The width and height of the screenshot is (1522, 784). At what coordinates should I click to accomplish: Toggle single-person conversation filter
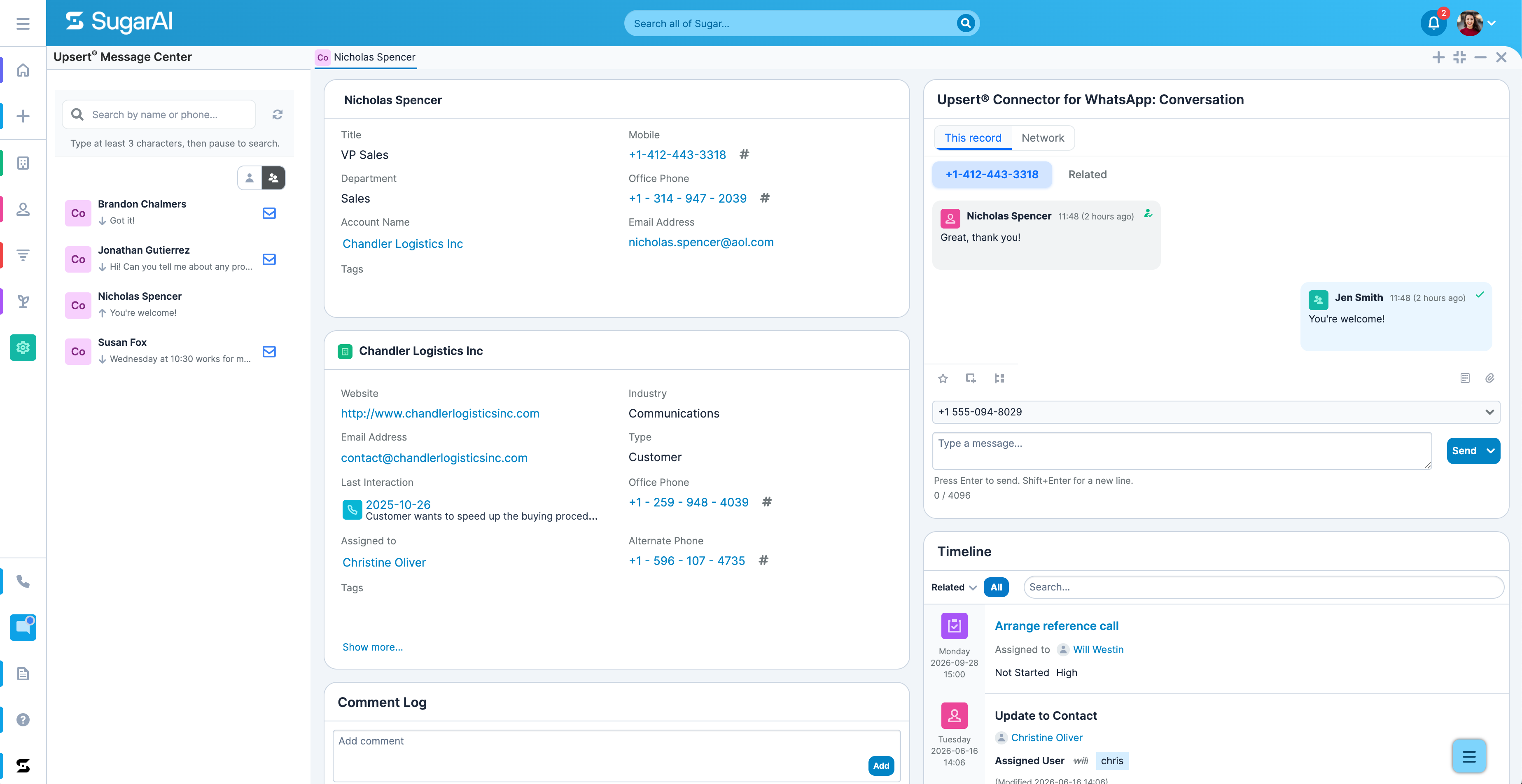249,178
